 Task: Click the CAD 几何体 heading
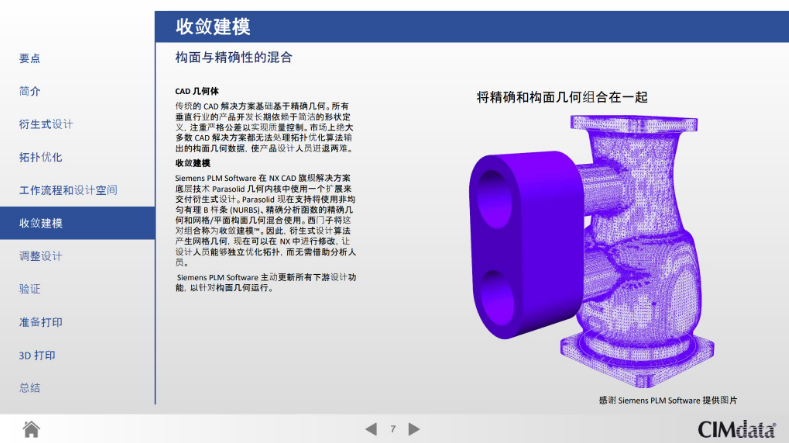coord(197,91)
